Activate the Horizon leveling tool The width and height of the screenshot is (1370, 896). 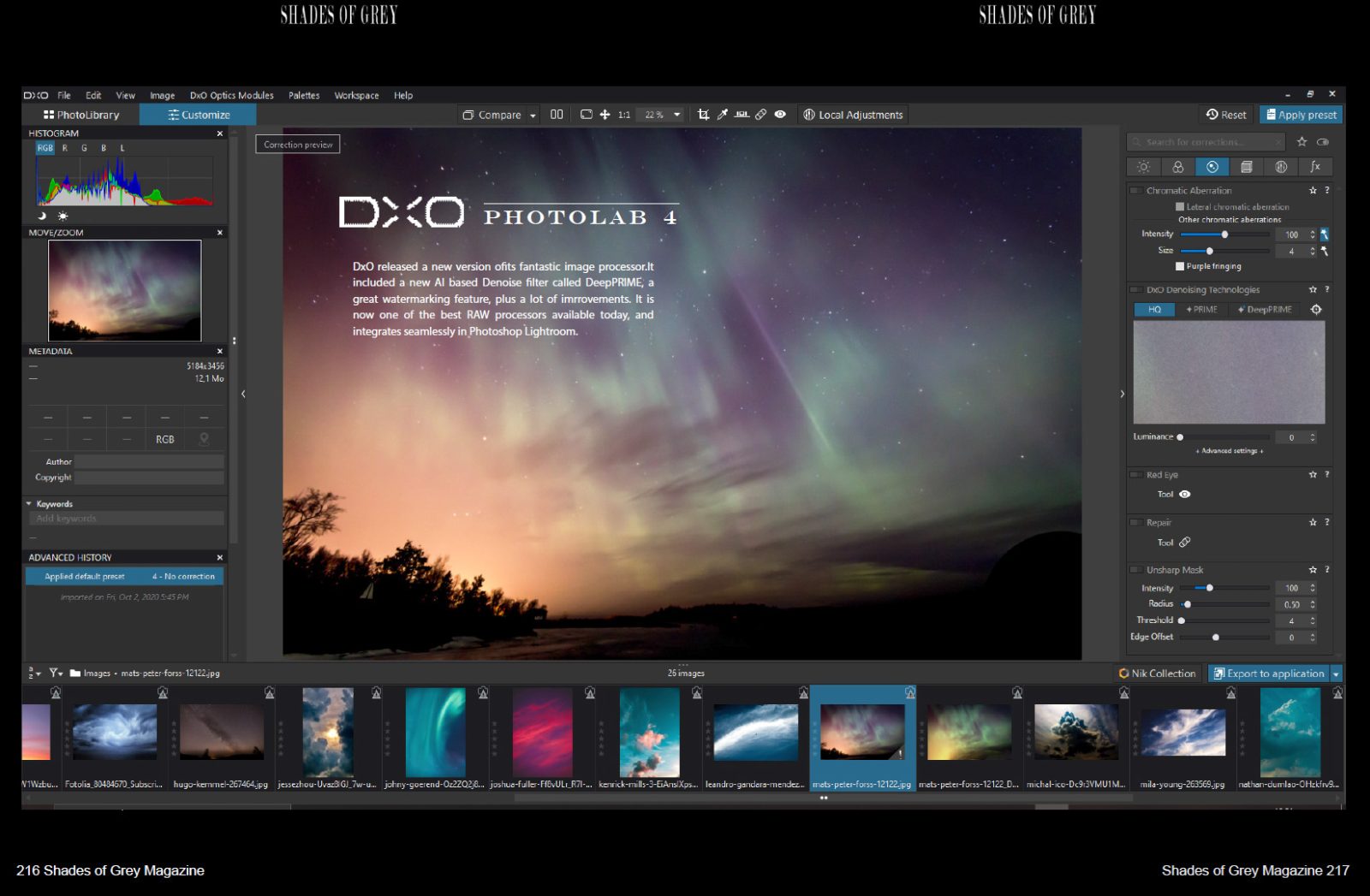[x=742, y=115]
